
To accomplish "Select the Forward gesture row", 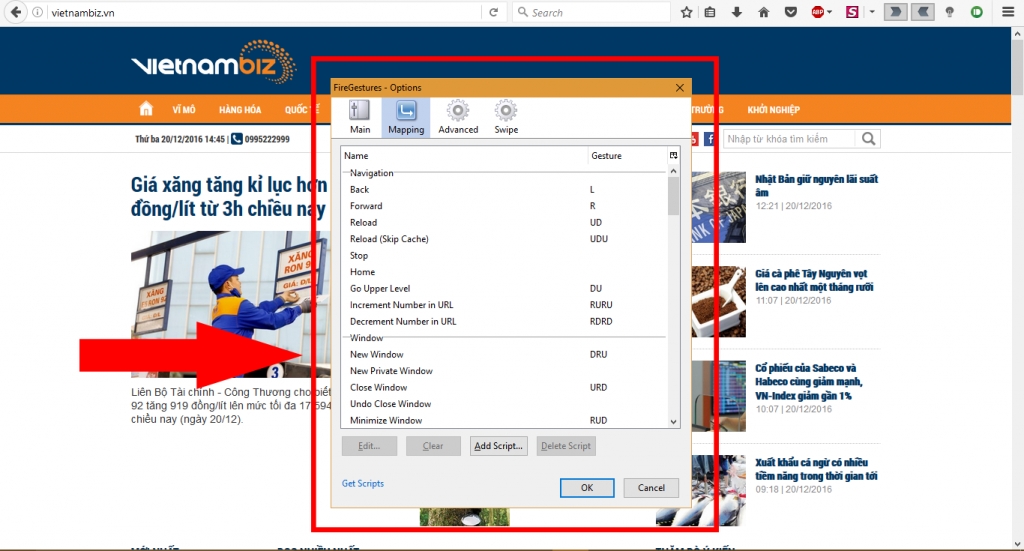I will point(504,206).
